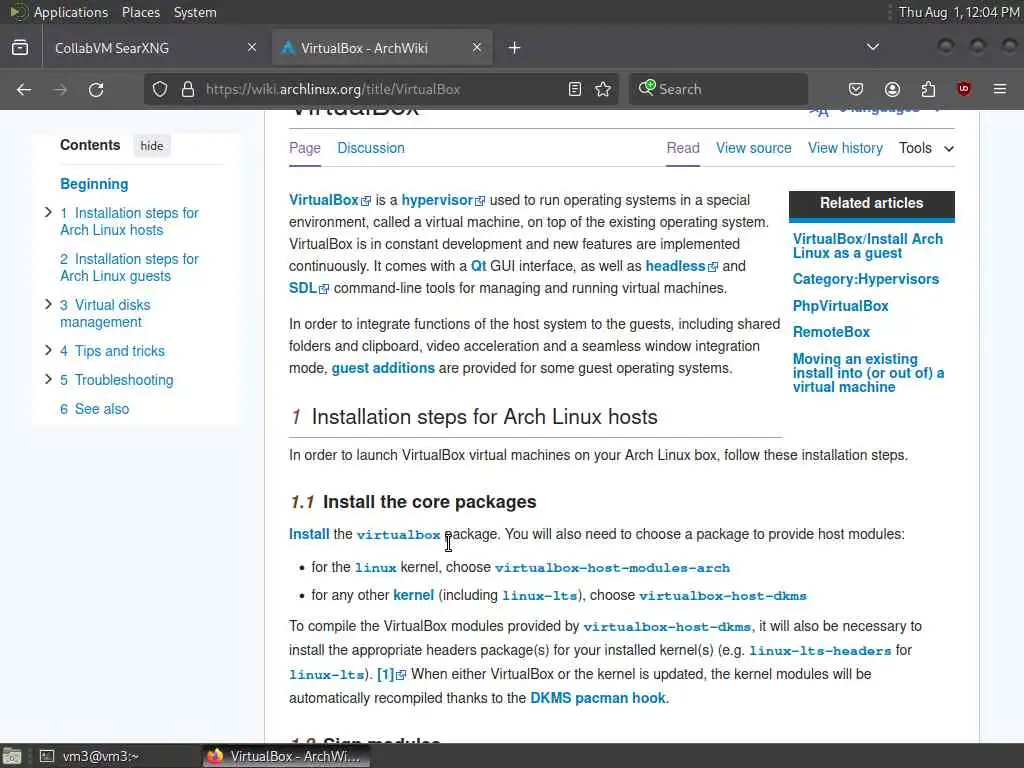Click the show desktop icon in the bottom panel
The image size is (1024, 768).
coord(12,756)
